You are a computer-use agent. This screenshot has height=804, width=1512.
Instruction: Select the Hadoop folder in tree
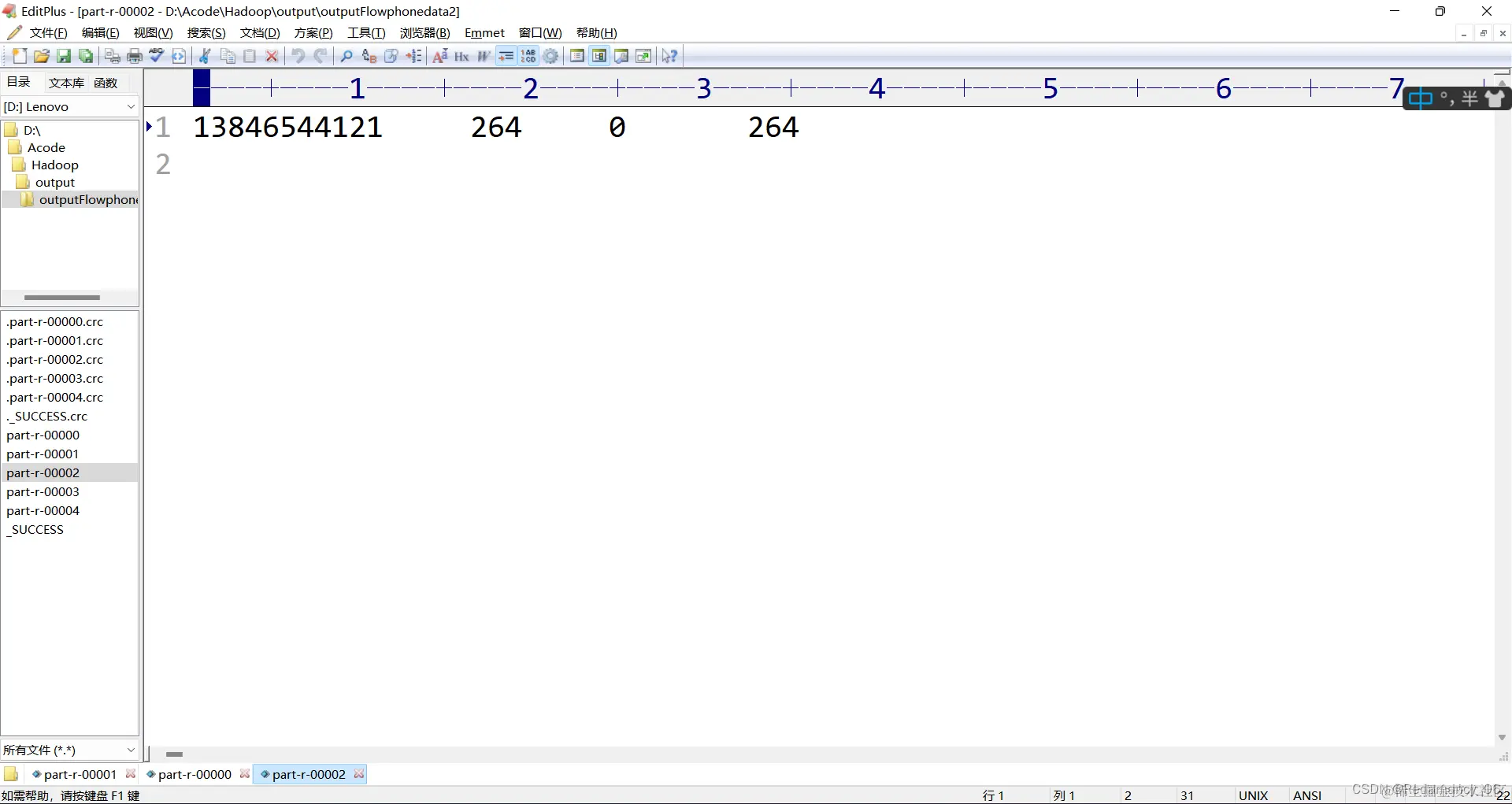pos(46,165)
